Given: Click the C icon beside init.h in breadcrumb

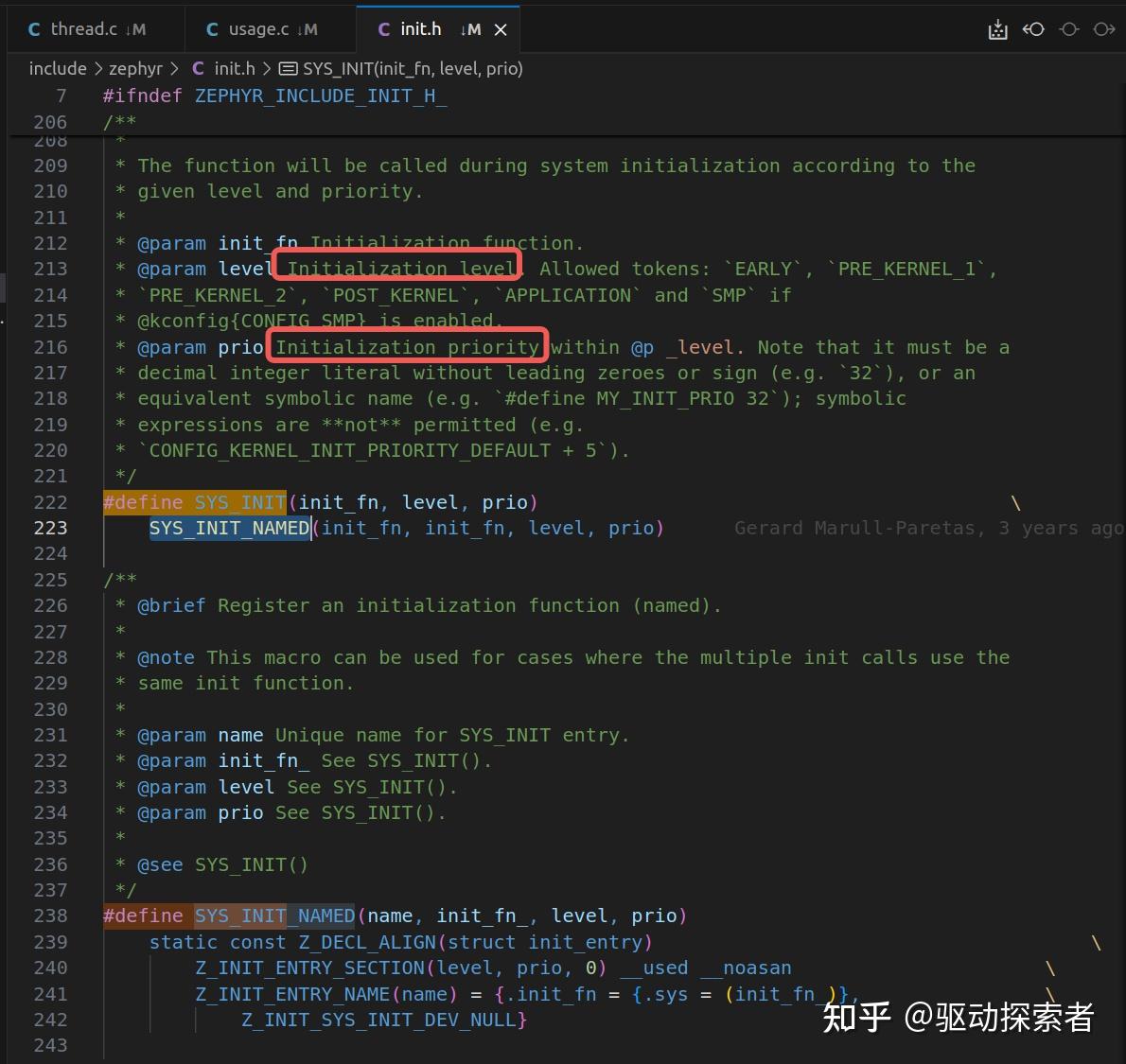Looking at the screenshot, I should click(198, 68).
